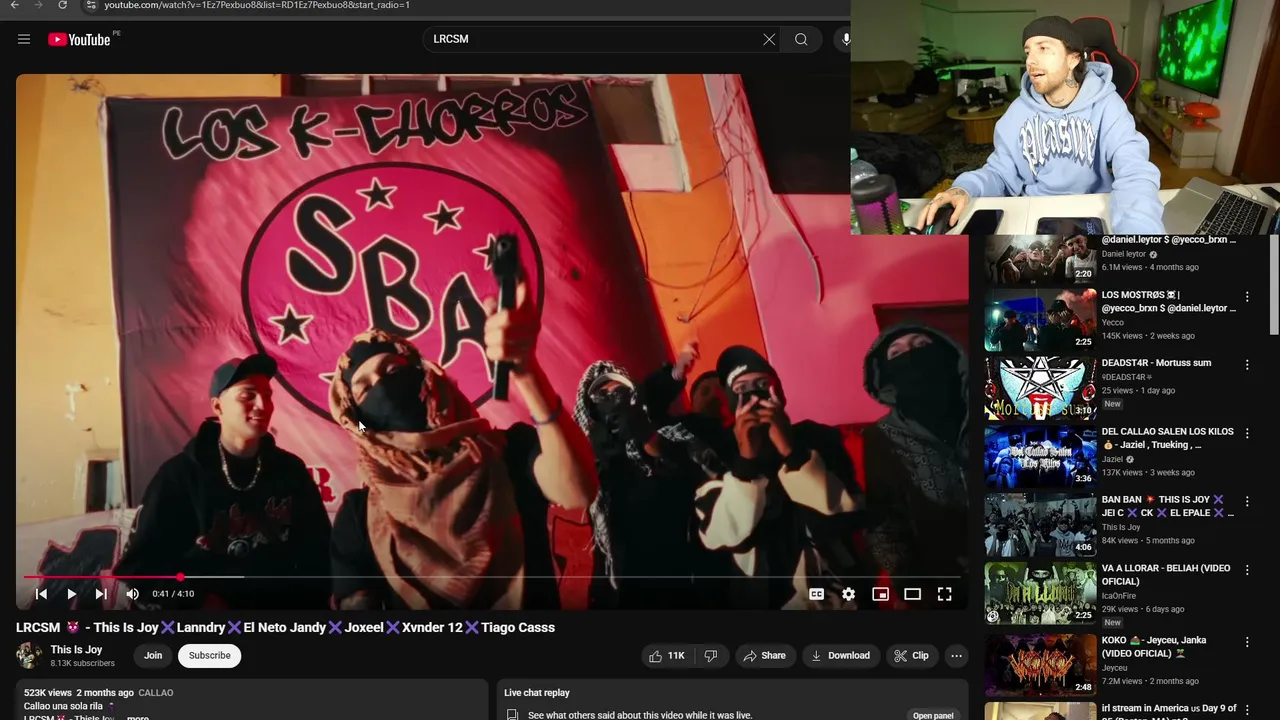Create a Clip from the video
1280x720 pixels.
click(x=911, y=656)
